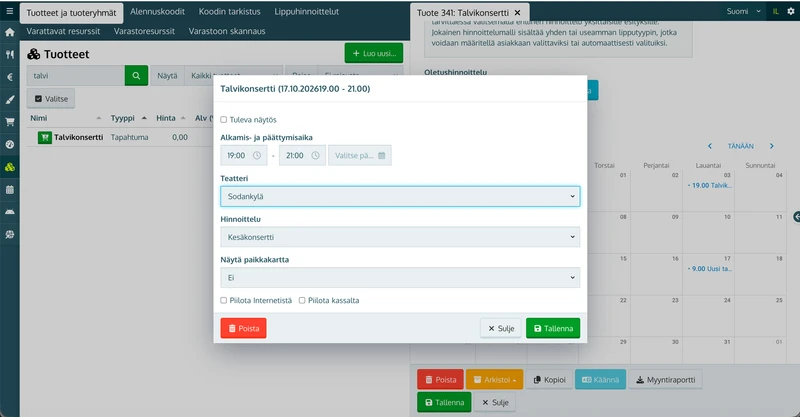
Task: Open the start time clock picker
Action: (257, 156)
